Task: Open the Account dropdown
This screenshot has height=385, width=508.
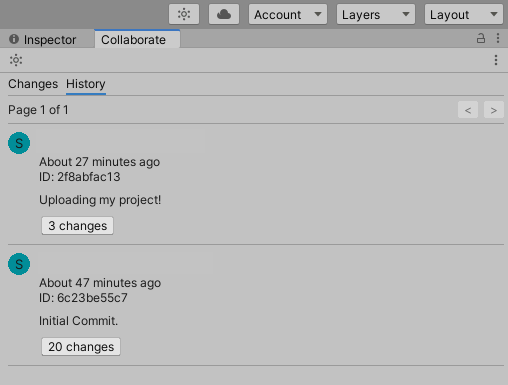Action: [288, 14]
